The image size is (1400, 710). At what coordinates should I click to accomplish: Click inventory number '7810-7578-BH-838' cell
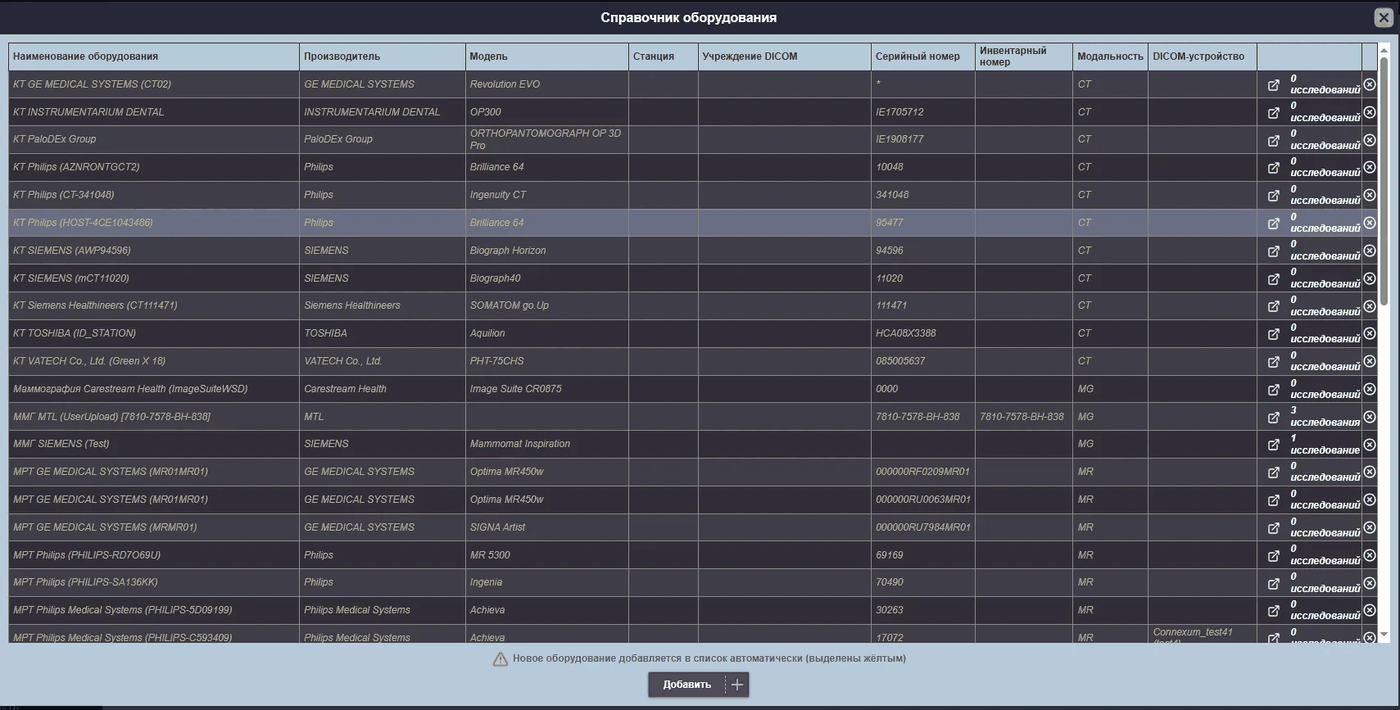click(x=1024, y=416)
